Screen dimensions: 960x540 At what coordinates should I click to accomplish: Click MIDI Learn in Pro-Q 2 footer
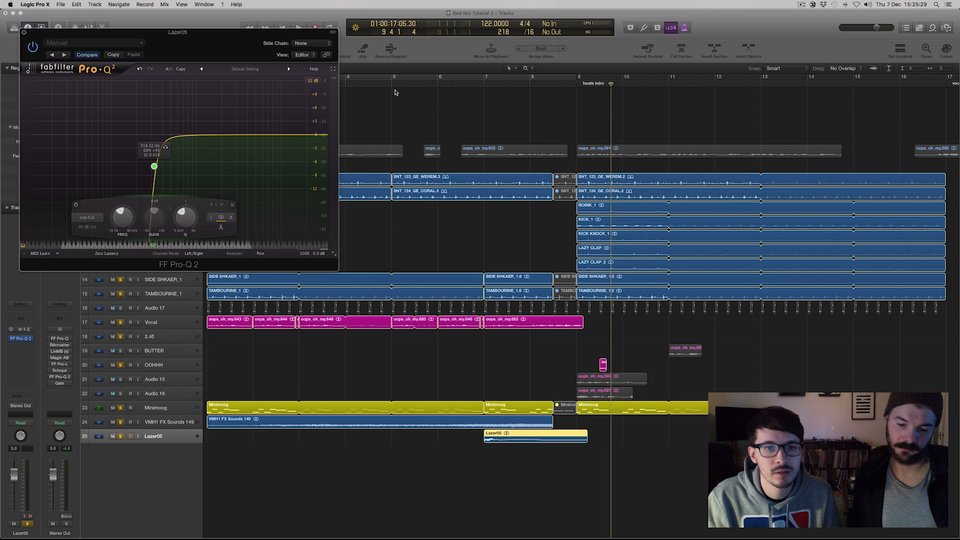coord(40,253)
